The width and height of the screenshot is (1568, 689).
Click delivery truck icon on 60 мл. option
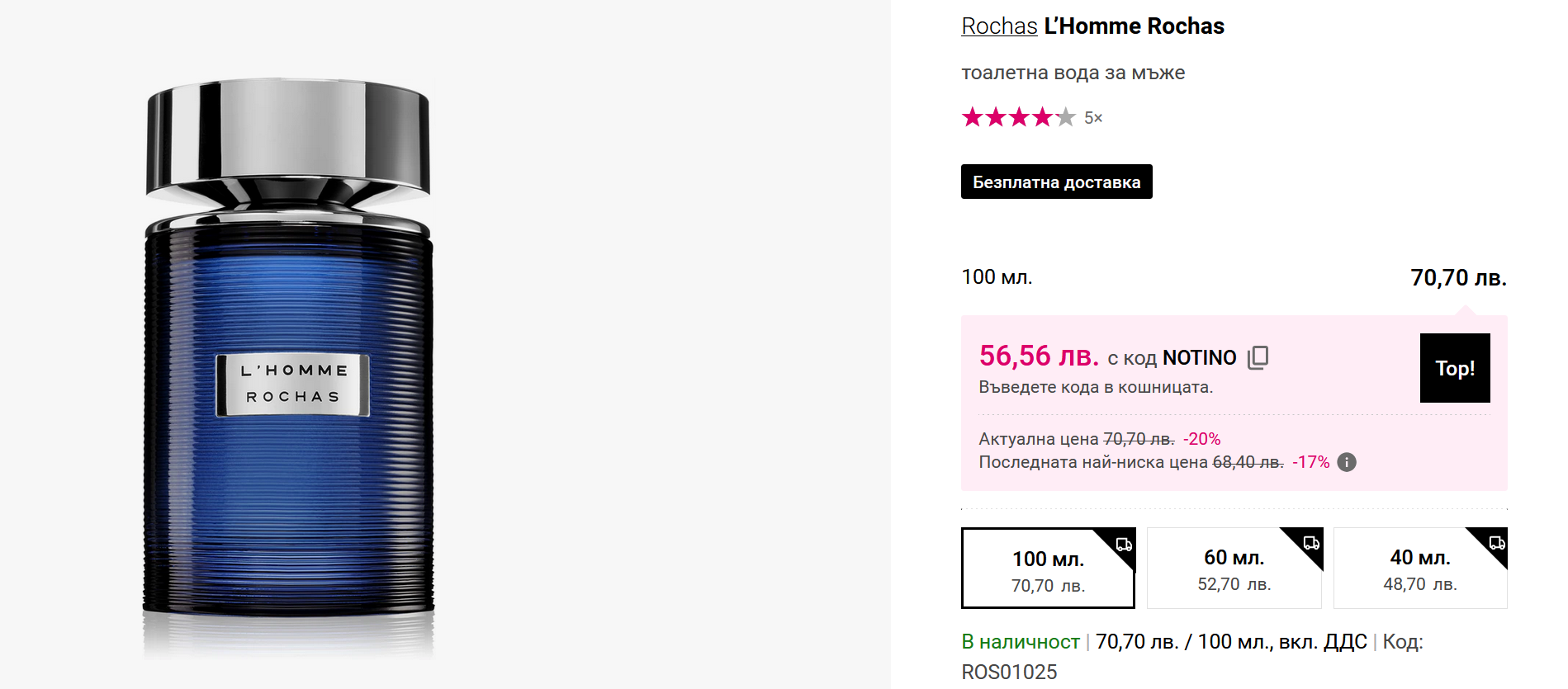1311,543
